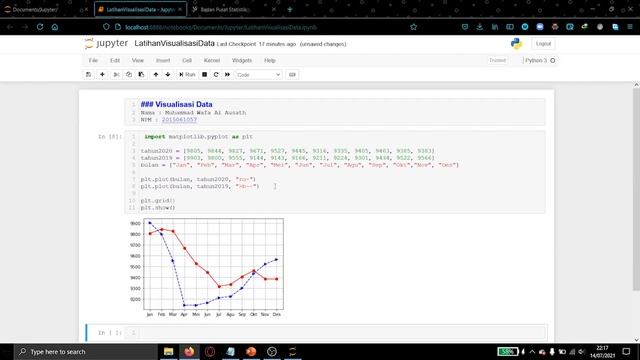Image resolution: width=640 pixels, height=360 pixels.
Task: Open the Edit menu
Action: pos(115,60)
